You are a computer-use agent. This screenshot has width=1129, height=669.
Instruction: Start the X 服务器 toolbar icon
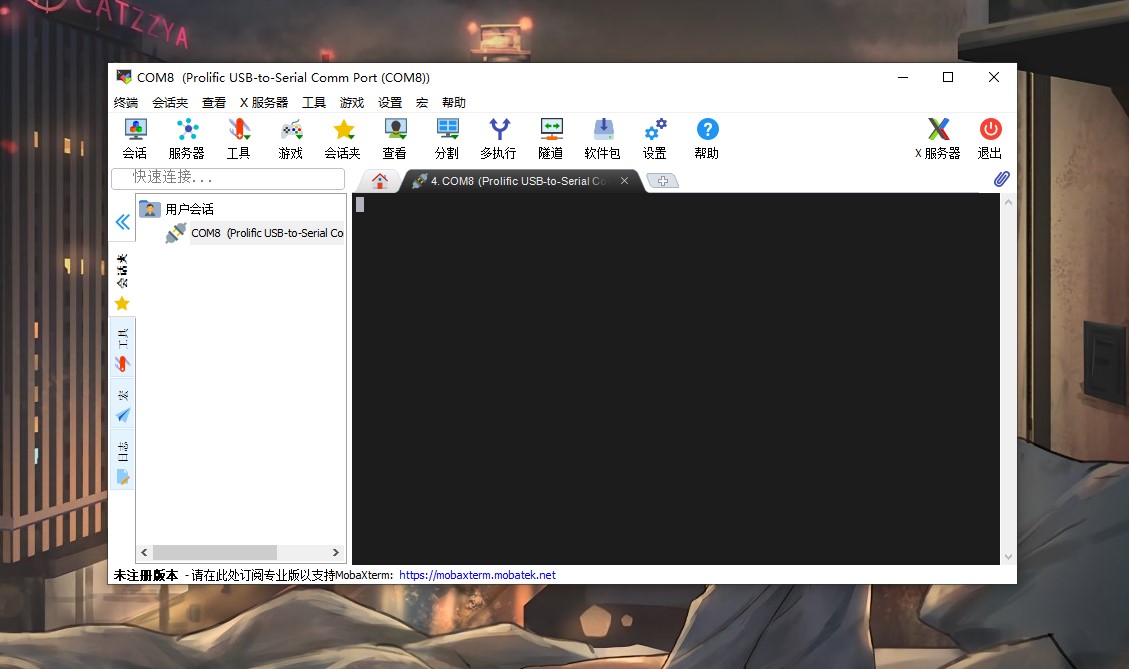[937, 139]
